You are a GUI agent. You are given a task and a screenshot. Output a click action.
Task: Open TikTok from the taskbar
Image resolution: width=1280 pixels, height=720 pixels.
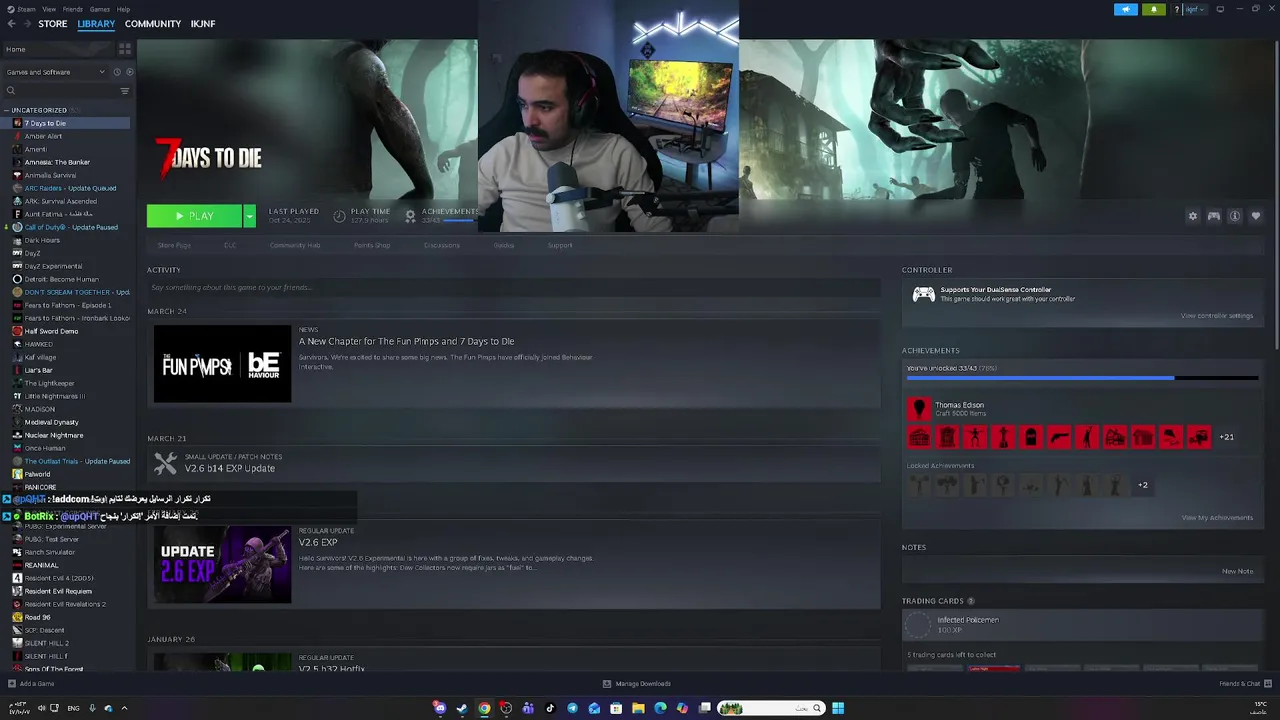coord(550,708)
